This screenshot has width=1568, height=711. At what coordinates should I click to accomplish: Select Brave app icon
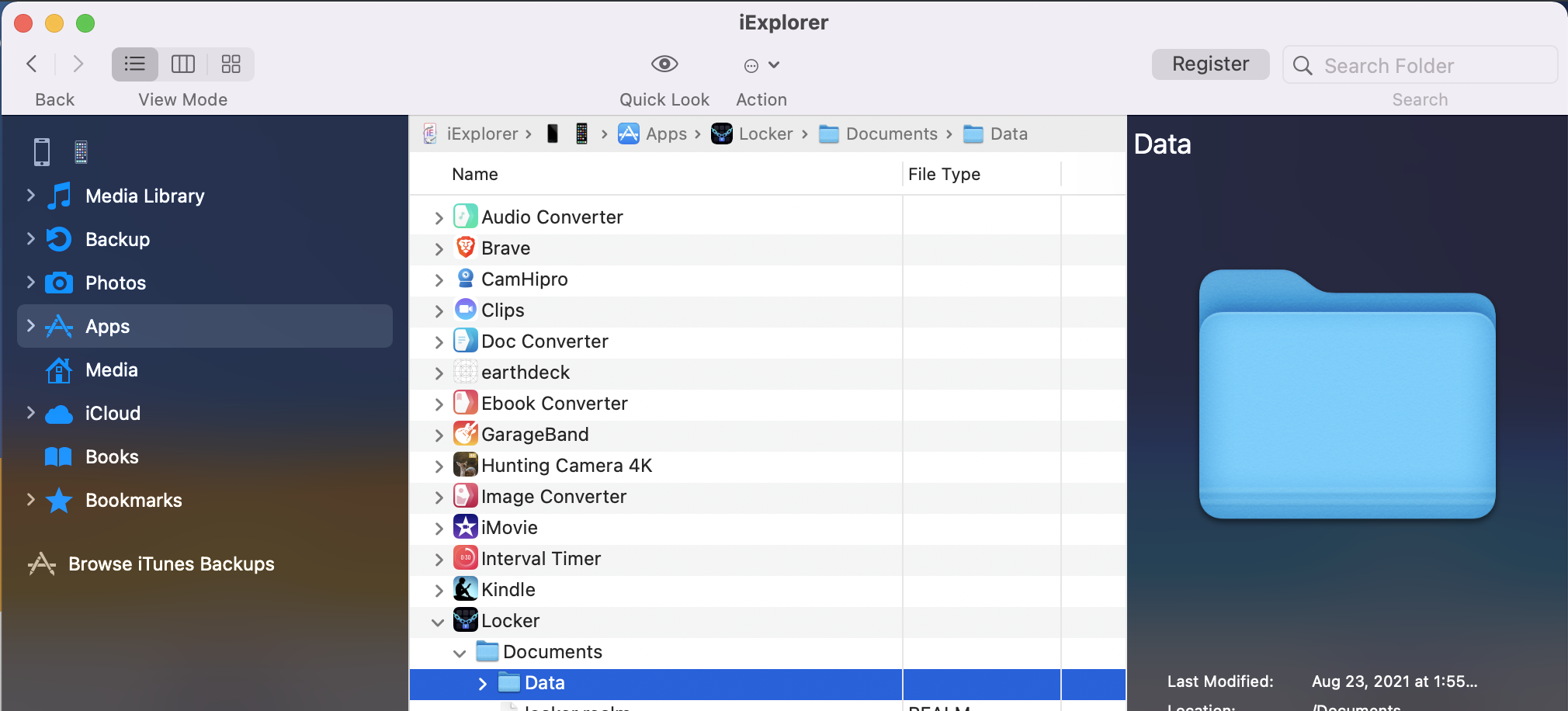[466, 248]
